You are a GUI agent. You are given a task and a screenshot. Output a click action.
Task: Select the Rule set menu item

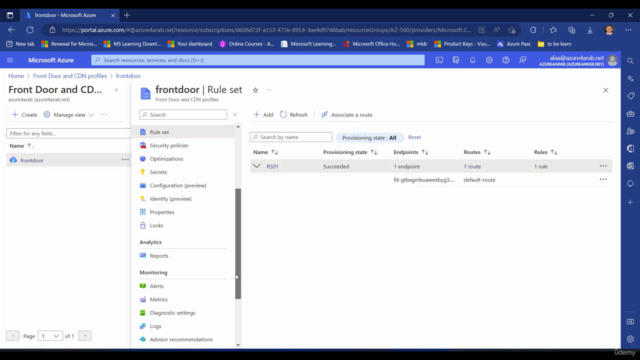click(159, 132)
